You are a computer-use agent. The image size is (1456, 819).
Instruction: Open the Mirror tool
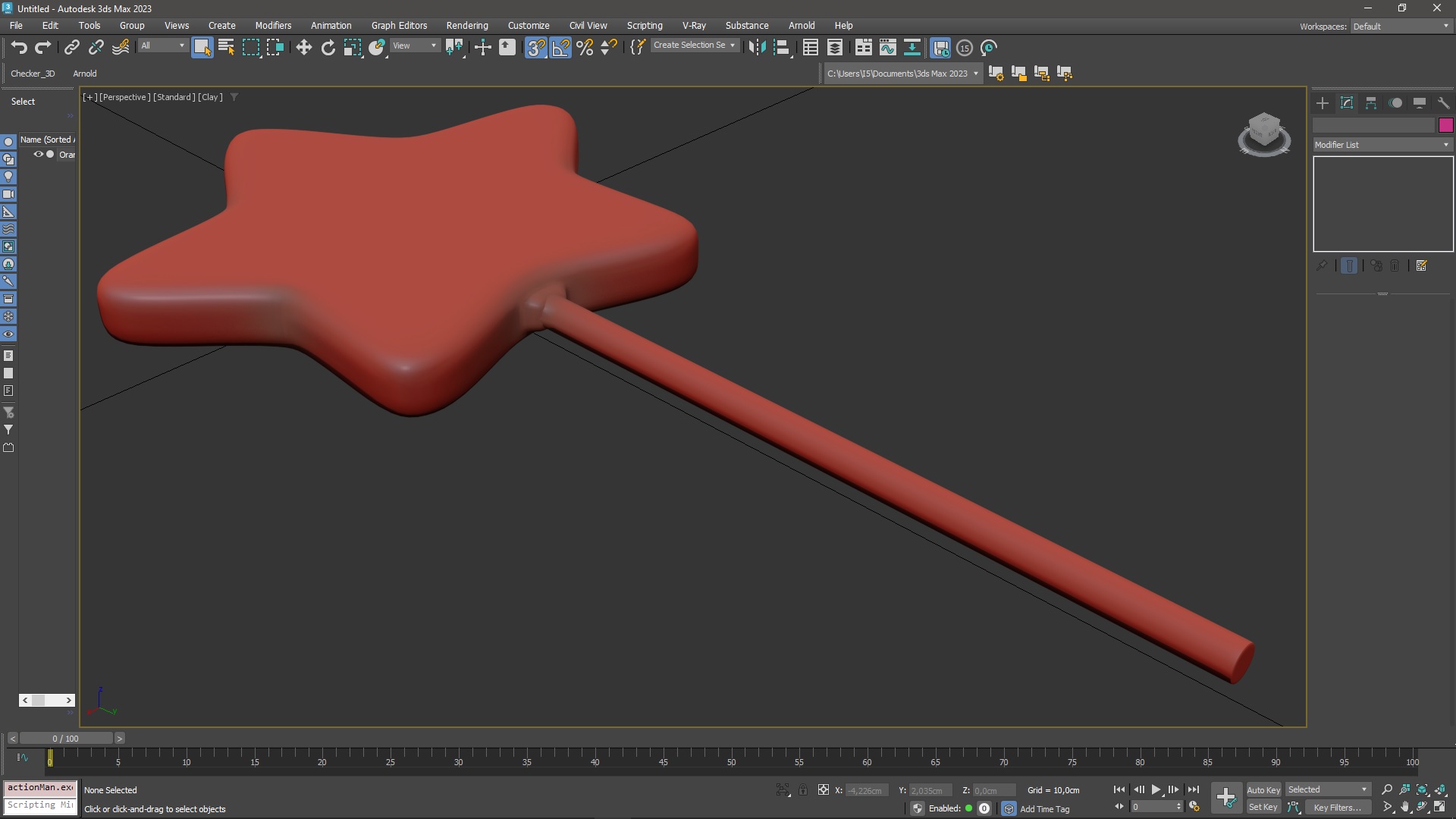tap(757, 48)
